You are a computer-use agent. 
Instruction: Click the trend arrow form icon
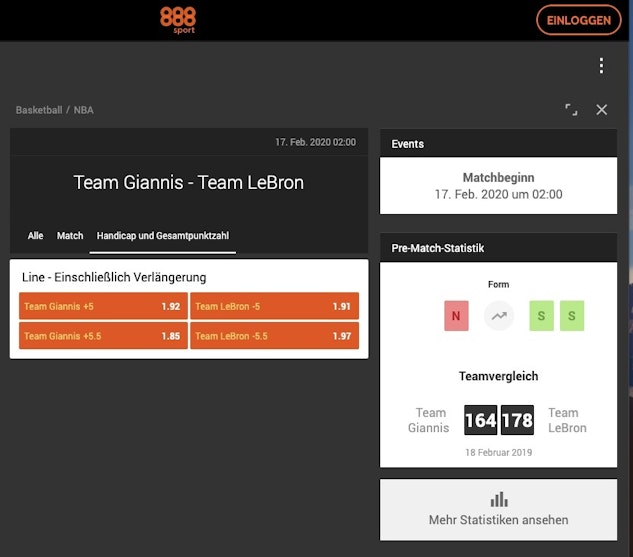pos(499,316)
